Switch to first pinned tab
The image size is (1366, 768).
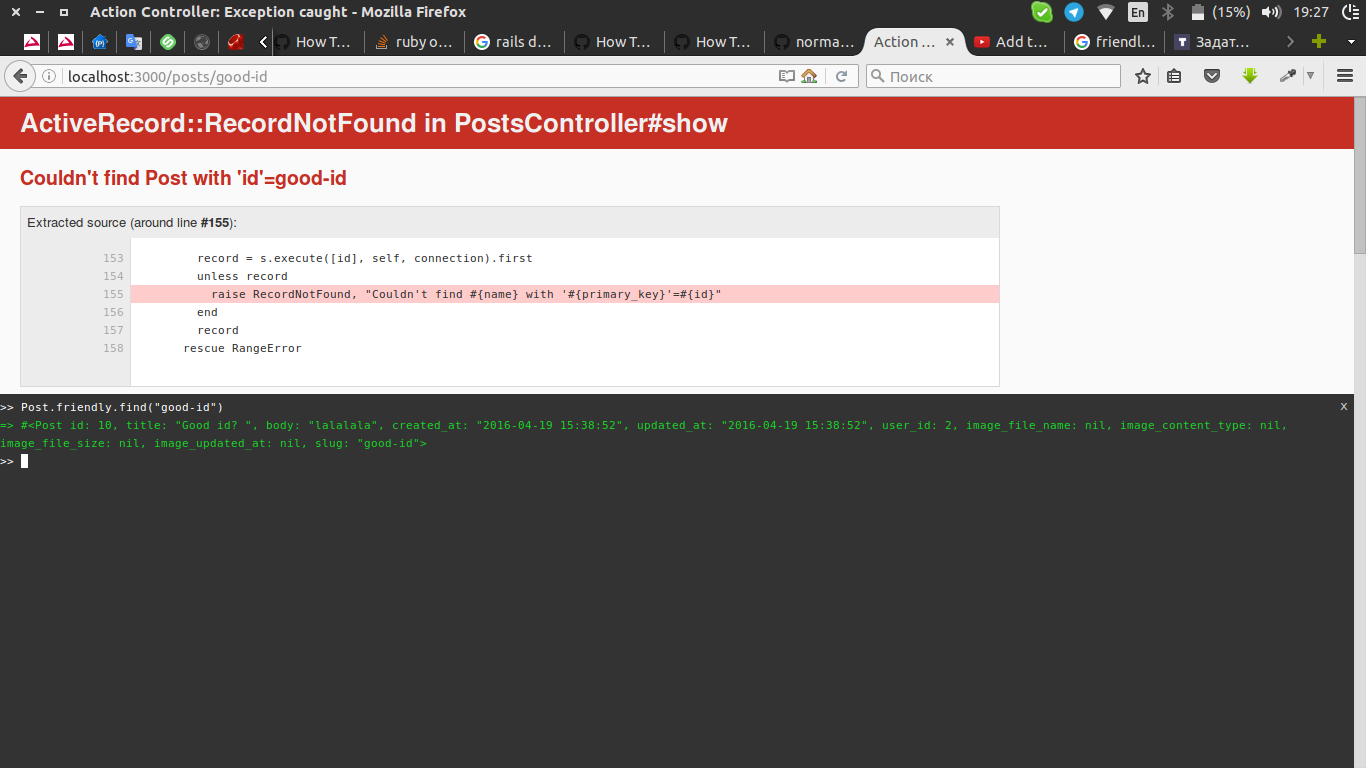click(32, 42)
